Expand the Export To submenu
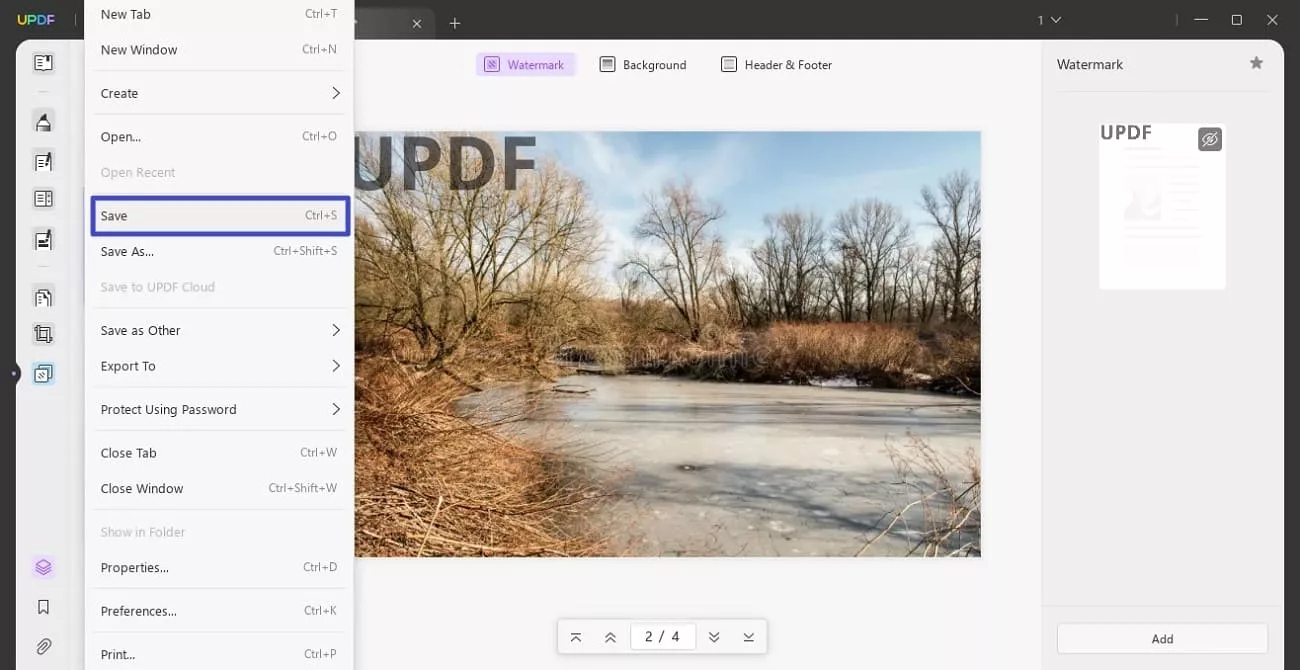 [219, 366]
